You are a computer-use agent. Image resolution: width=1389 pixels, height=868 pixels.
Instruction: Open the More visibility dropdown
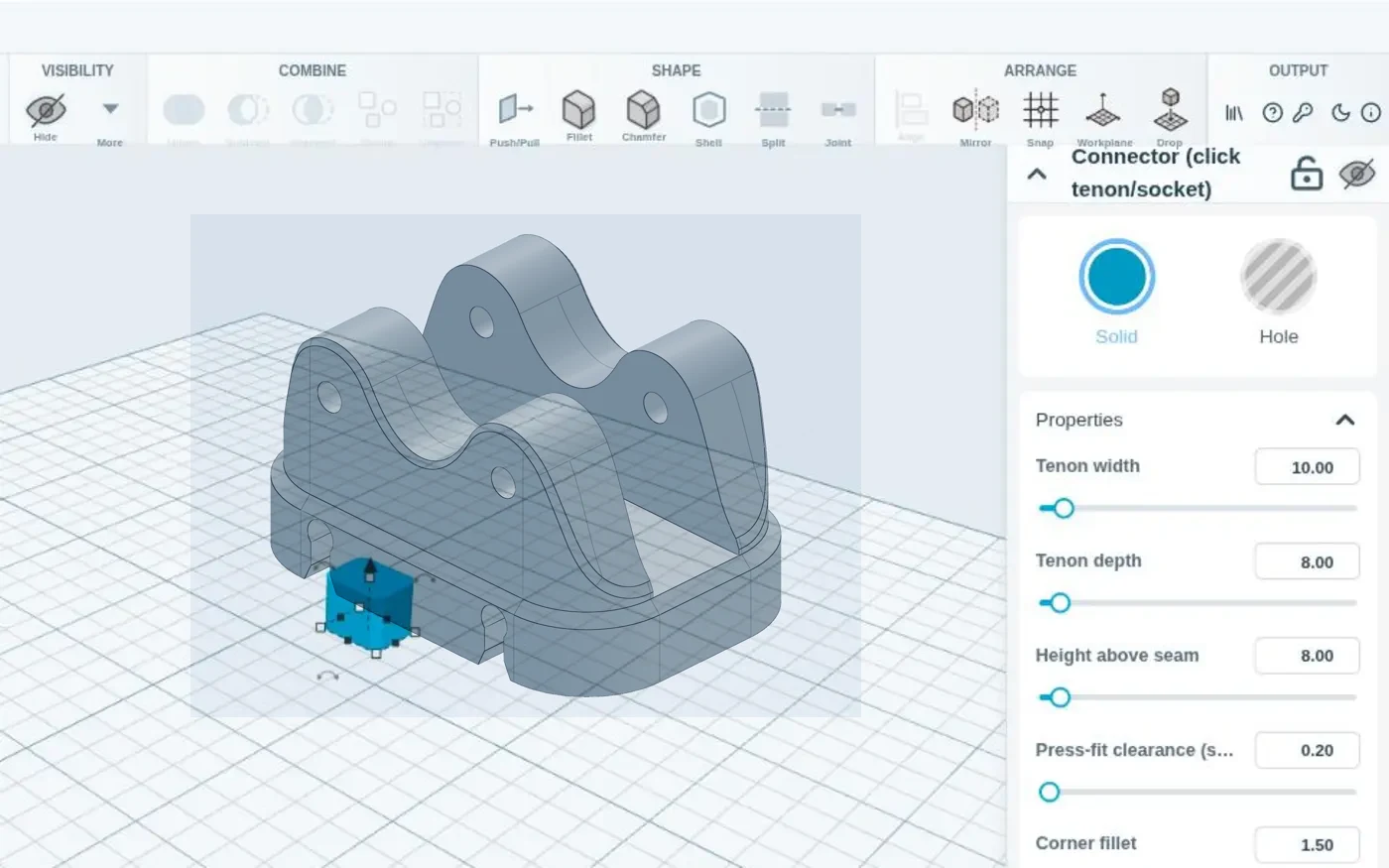(110, 118)
